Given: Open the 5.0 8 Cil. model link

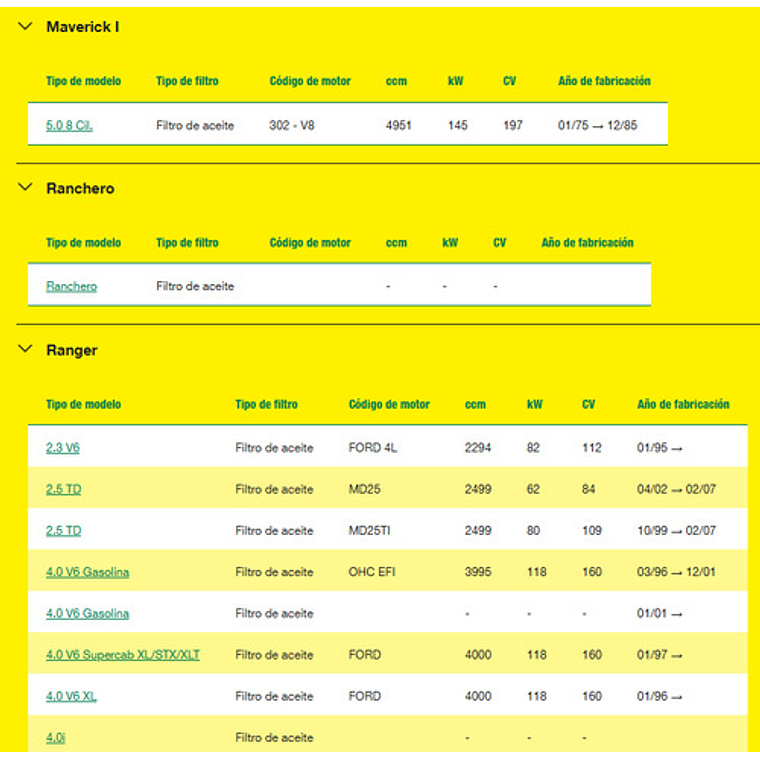Looking at the screenshot, I should [x=69, y=126].
